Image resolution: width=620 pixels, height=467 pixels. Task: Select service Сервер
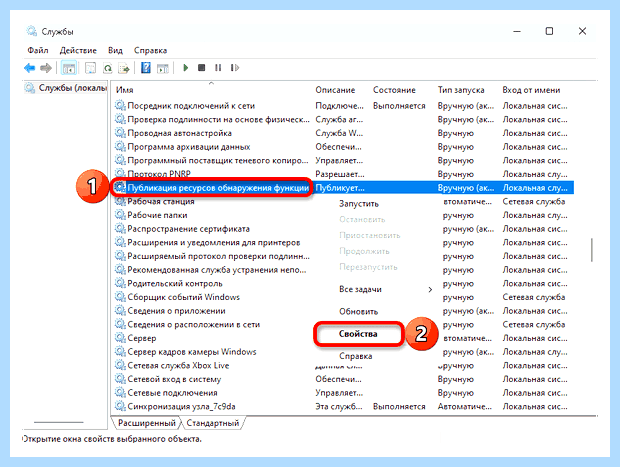[x=142, y=338]
